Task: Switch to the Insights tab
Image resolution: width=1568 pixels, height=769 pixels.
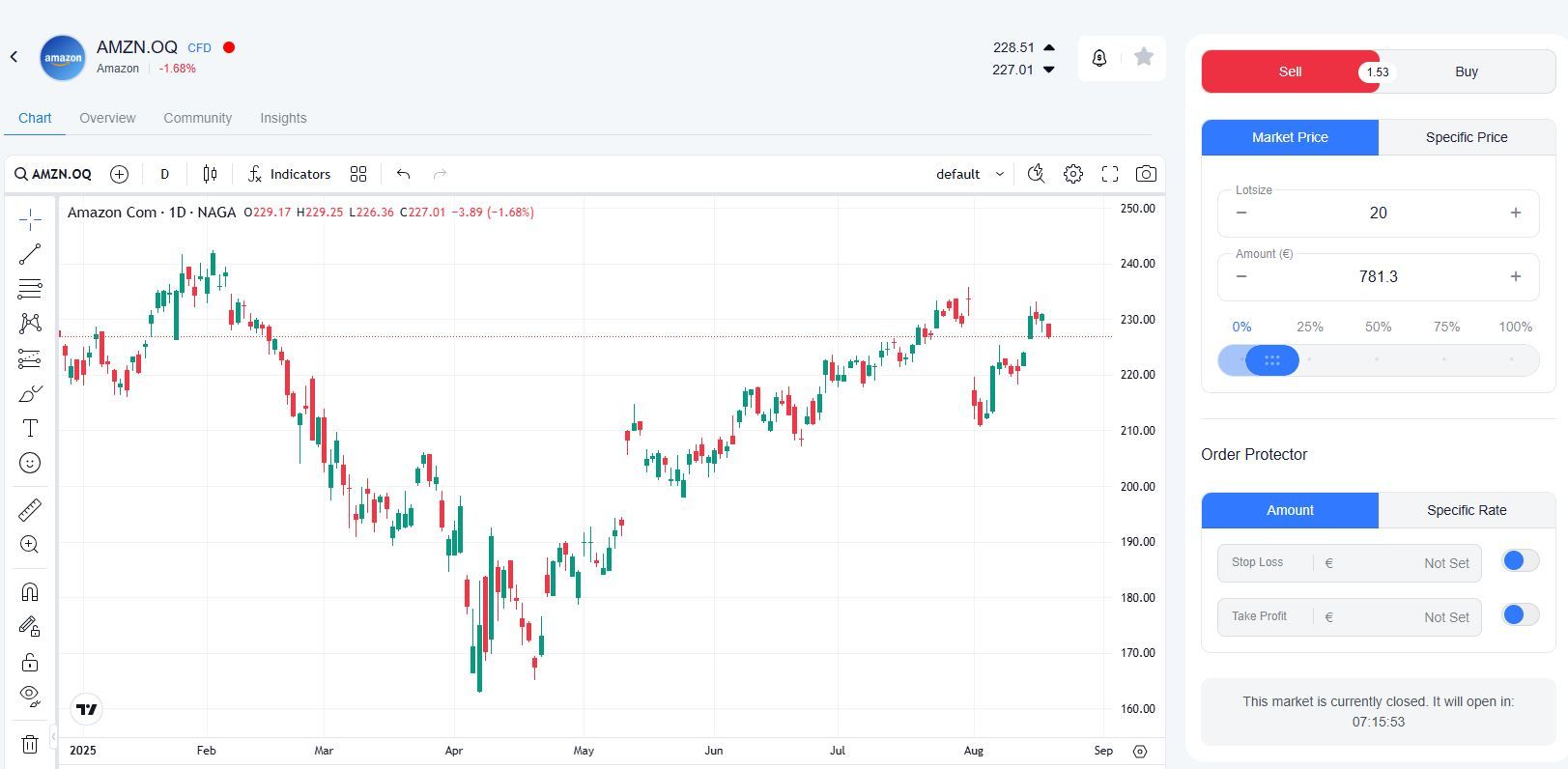Action: point(283,118)
